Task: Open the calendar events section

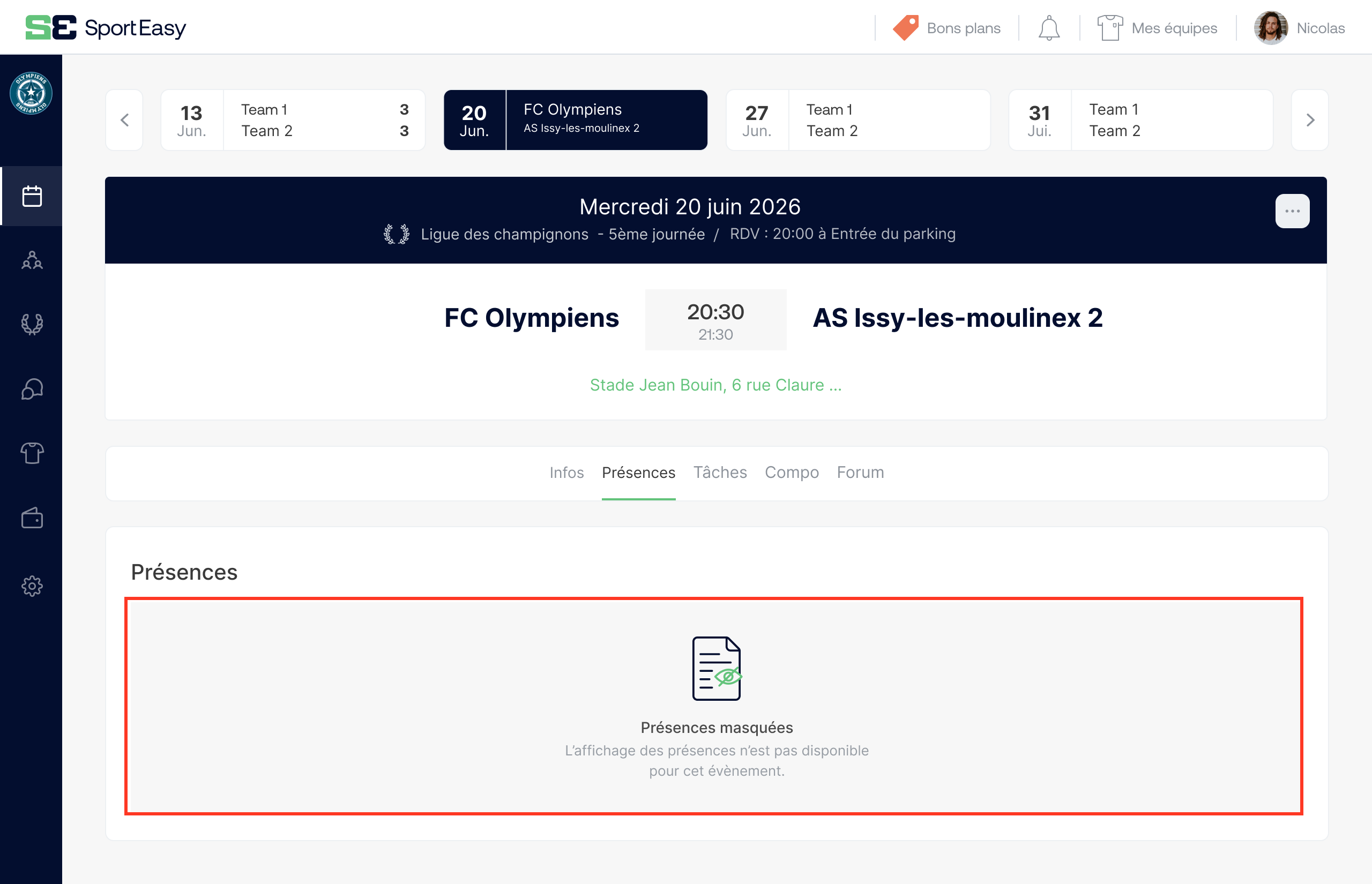Action: point(32,196)
